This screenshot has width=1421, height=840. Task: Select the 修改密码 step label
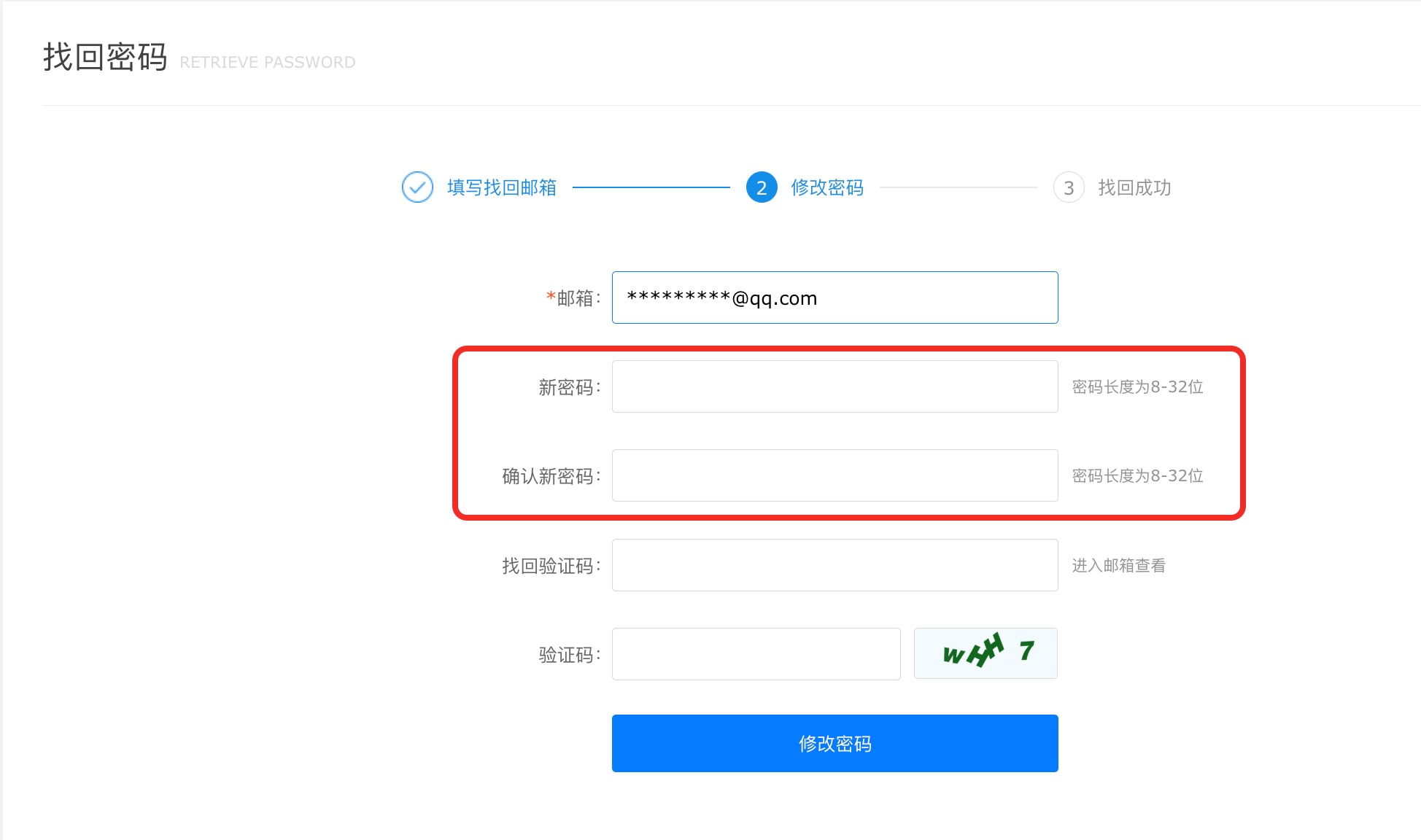(x=827, y=187)
